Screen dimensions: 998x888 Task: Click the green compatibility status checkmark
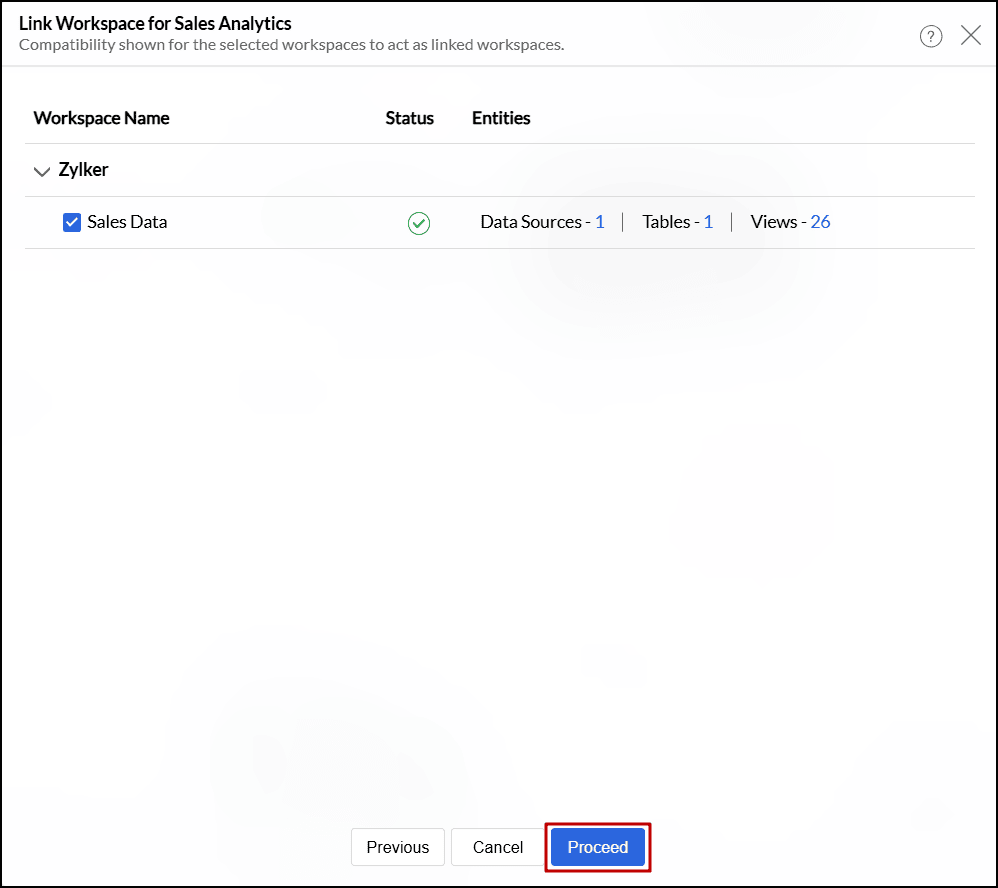(419, 223)
